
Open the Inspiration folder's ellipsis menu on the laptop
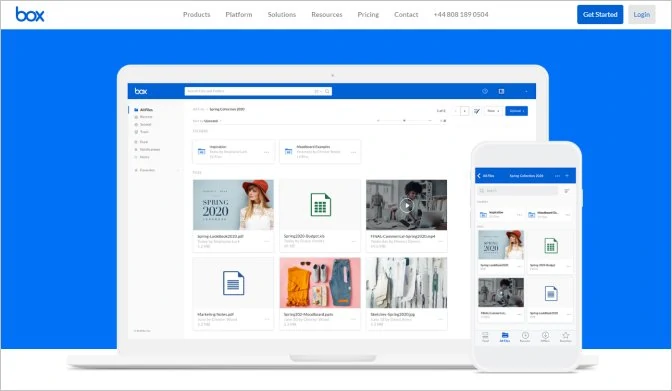click(x=267, y=152)
